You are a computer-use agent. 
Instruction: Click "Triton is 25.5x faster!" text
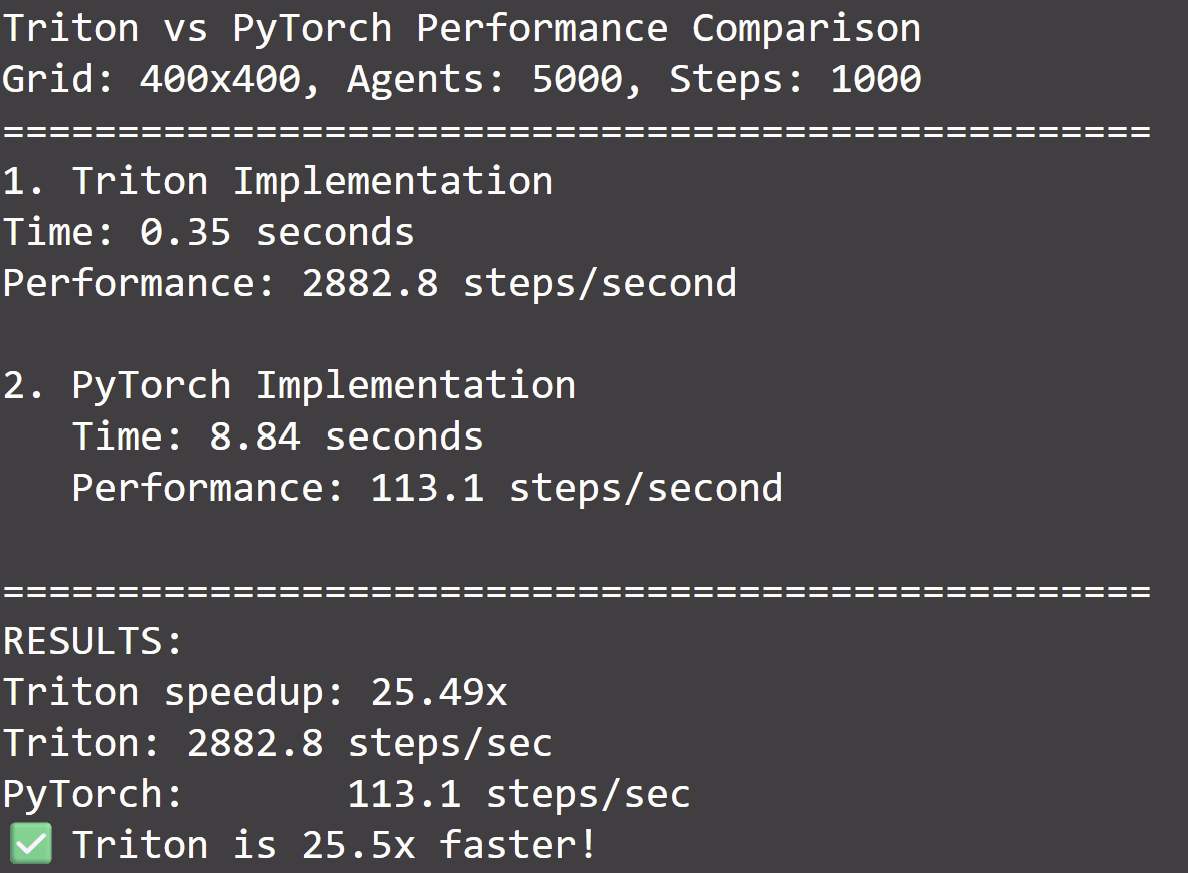[335, 845]
